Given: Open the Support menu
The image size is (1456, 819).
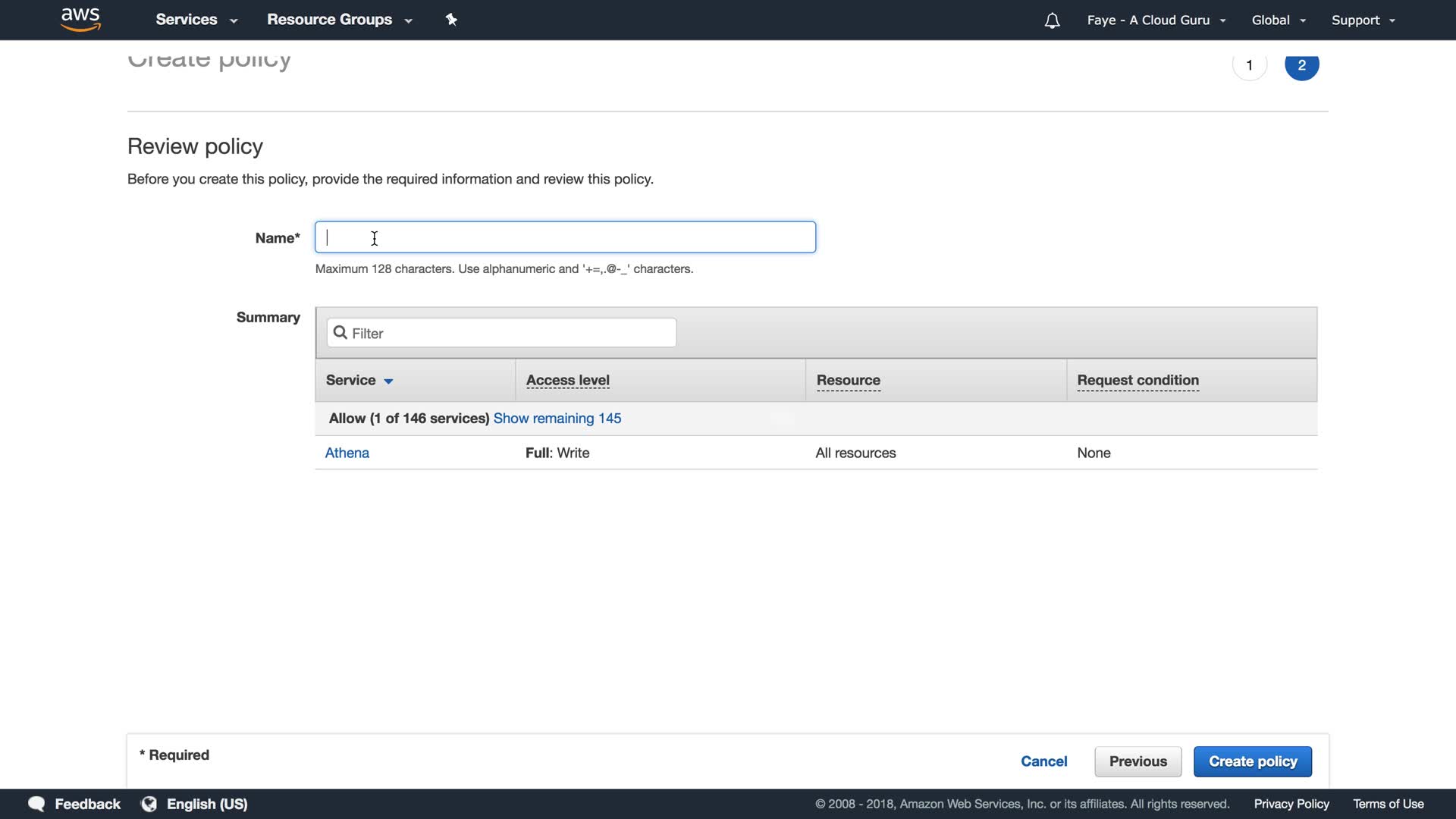Looking at the screenshot, I should pyautogui.click(x=1363, y=20).
